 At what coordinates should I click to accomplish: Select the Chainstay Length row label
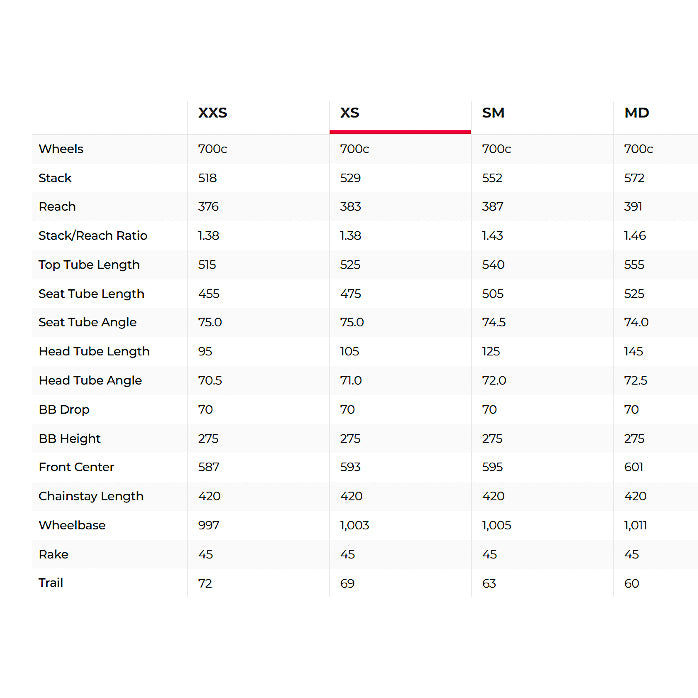pos(91,496)
